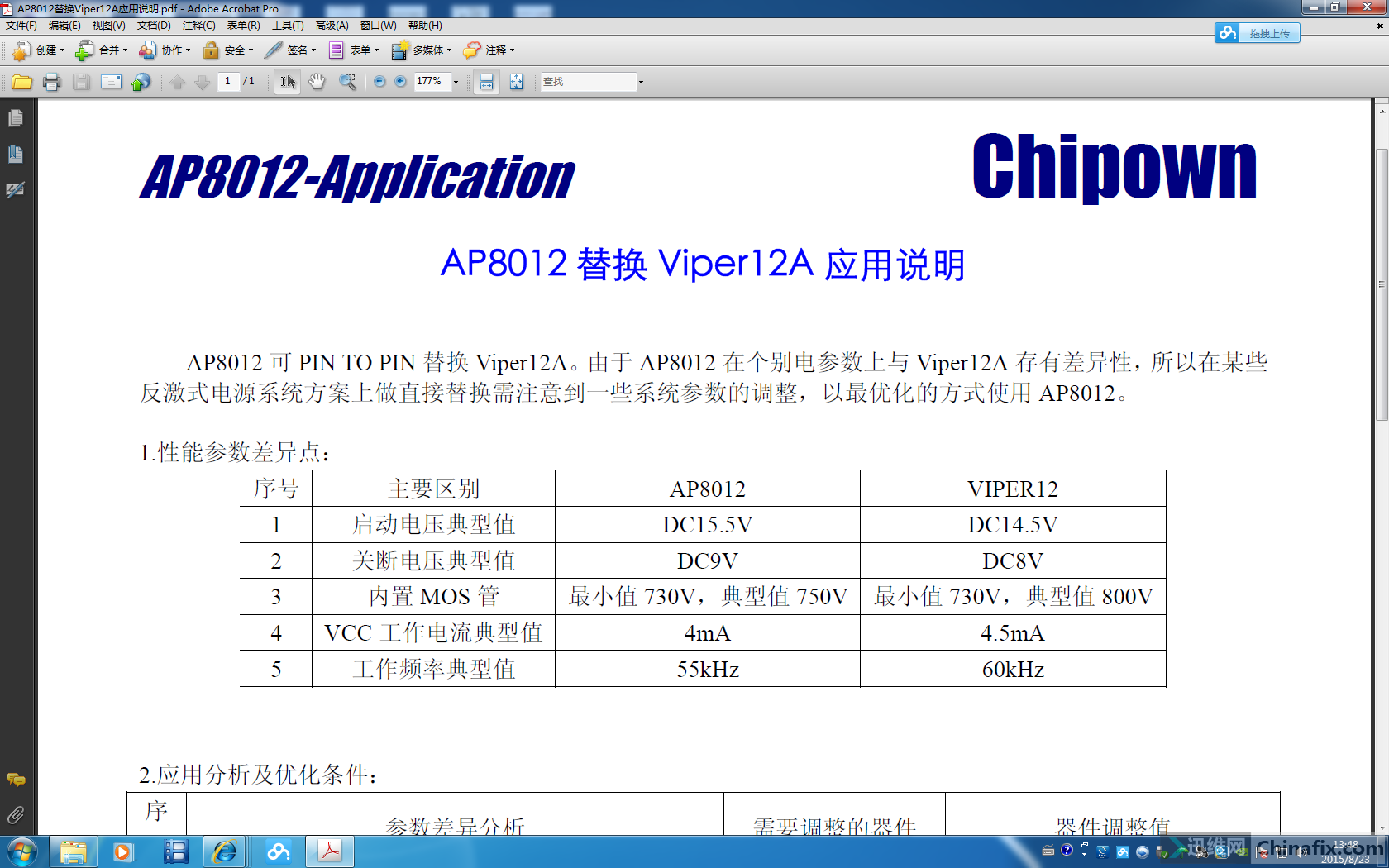Enable Fit One Full Page view
Image resolution: width=1389 pixels, height=868 pixels.
pyautogui.click(x=516, y=82)
